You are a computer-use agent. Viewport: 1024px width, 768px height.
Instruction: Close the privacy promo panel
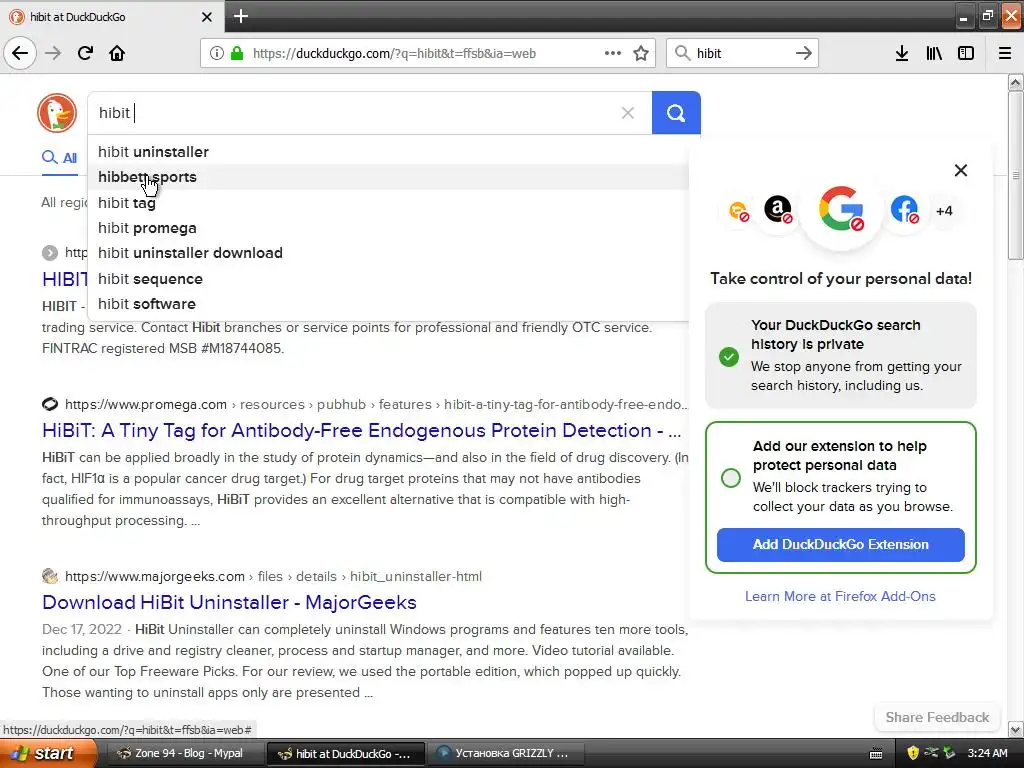point(961,170)
